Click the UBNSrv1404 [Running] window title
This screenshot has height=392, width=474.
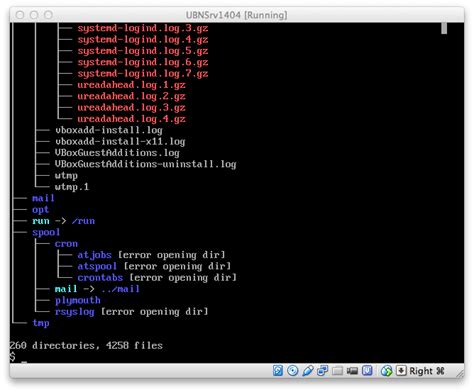(236, 15)
